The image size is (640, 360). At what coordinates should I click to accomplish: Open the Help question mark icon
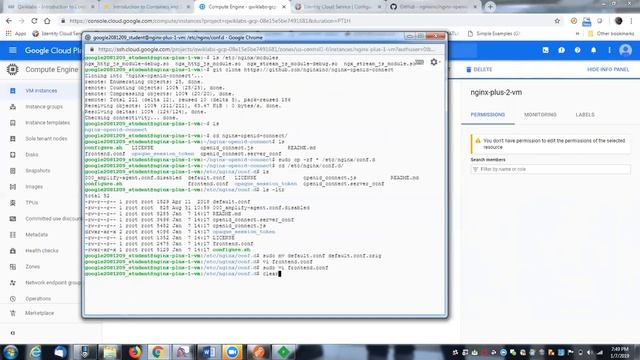[577, 50]
